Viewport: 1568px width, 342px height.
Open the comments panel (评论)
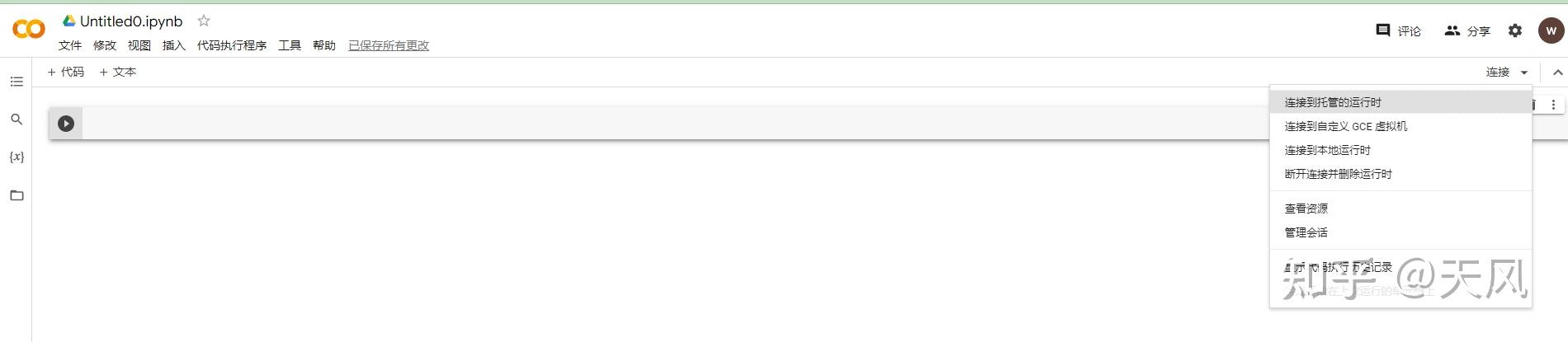coord(1399,30)
